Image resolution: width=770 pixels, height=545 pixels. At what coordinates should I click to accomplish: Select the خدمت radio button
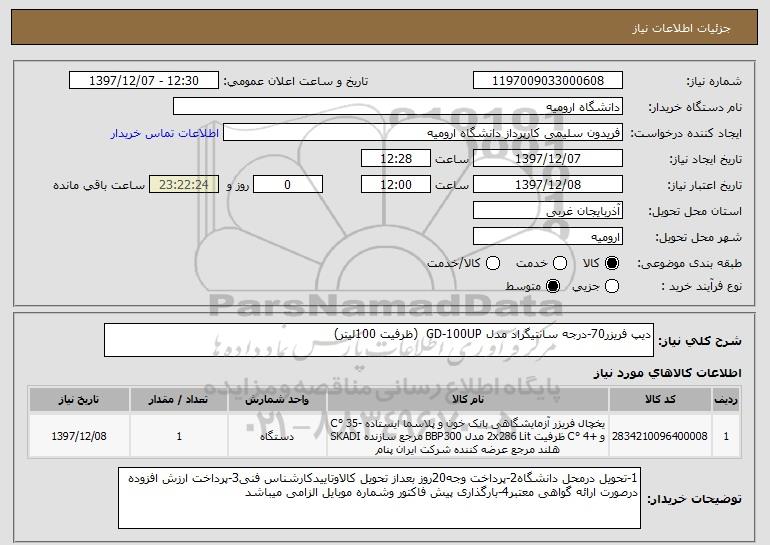point(560,263)
